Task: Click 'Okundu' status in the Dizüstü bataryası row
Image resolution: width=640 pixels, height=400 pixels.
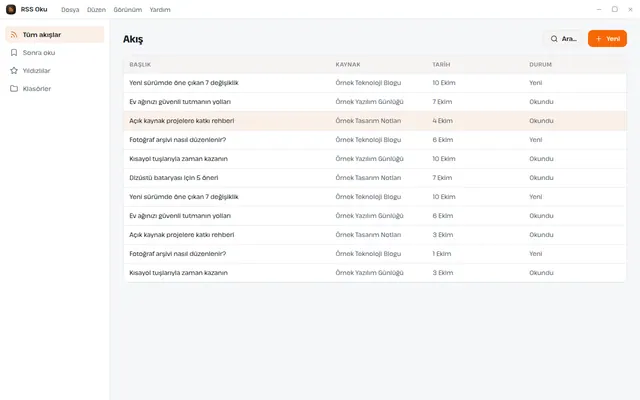Action: 541,178
